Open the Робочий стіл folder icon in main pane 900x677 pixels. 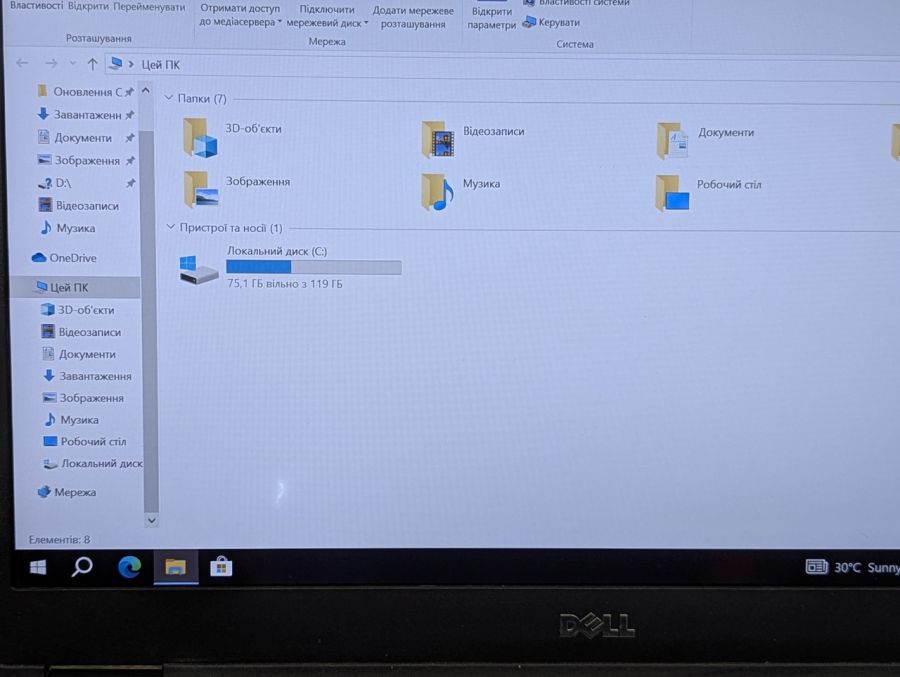[672, 193]
